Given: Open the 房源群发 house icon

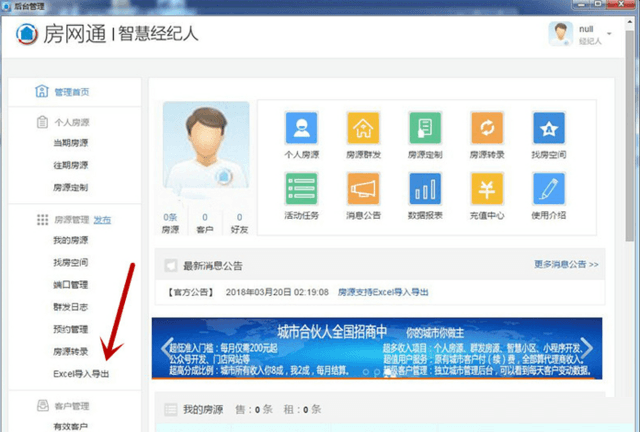Looking at the screenshot, I should 363,128.
